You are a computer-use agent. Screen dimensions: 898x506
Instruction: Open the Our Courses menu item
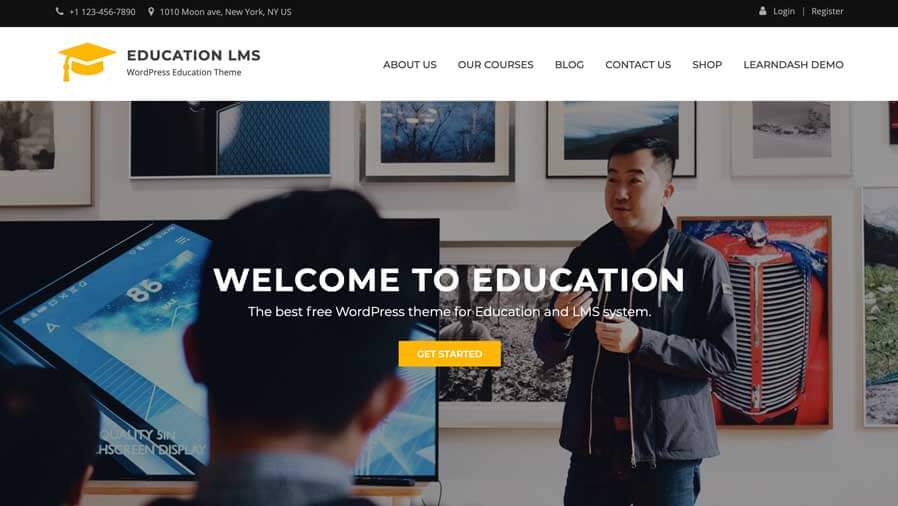495,65
